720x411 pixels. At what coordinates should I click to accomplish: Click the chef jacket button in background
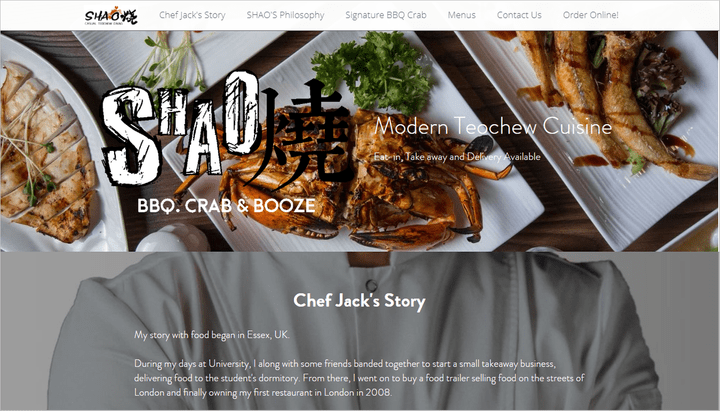coord(371,285)
